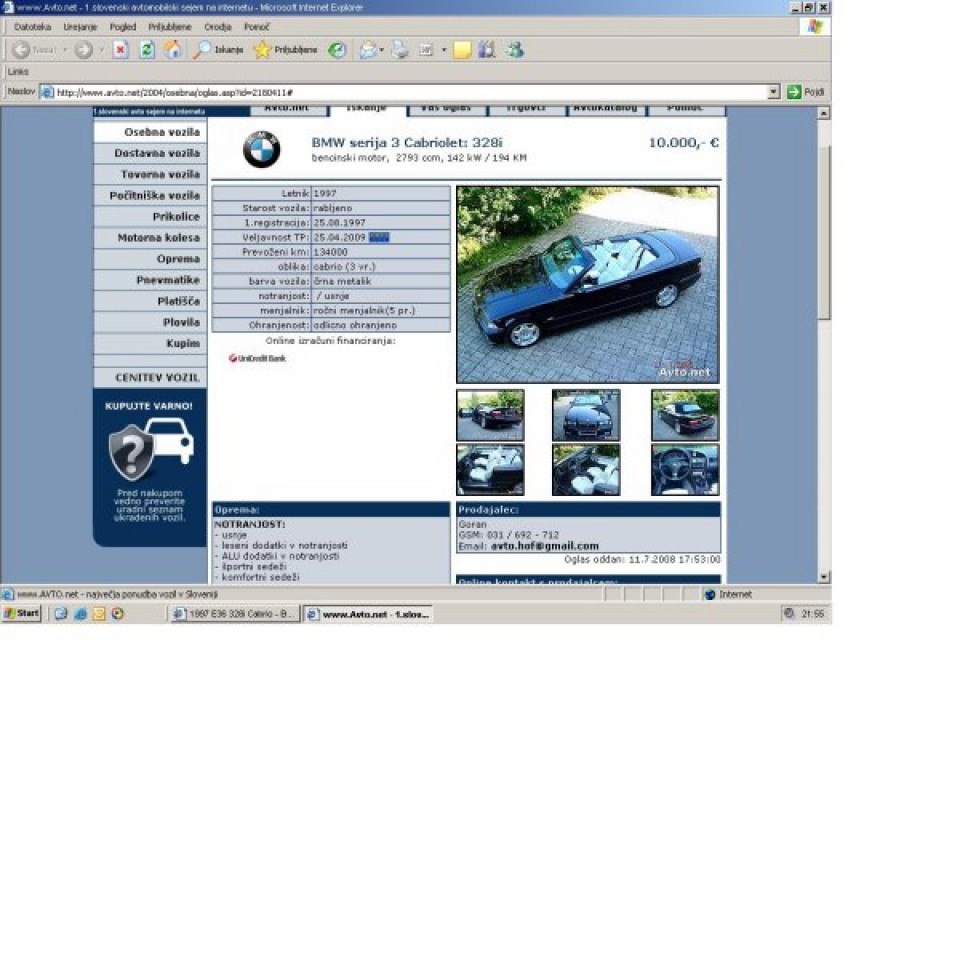Image resolution: width=960 pixels, height=960 pixels.
Task: Click the UniCredit Bank financing logo
Action: coord(257,358)
